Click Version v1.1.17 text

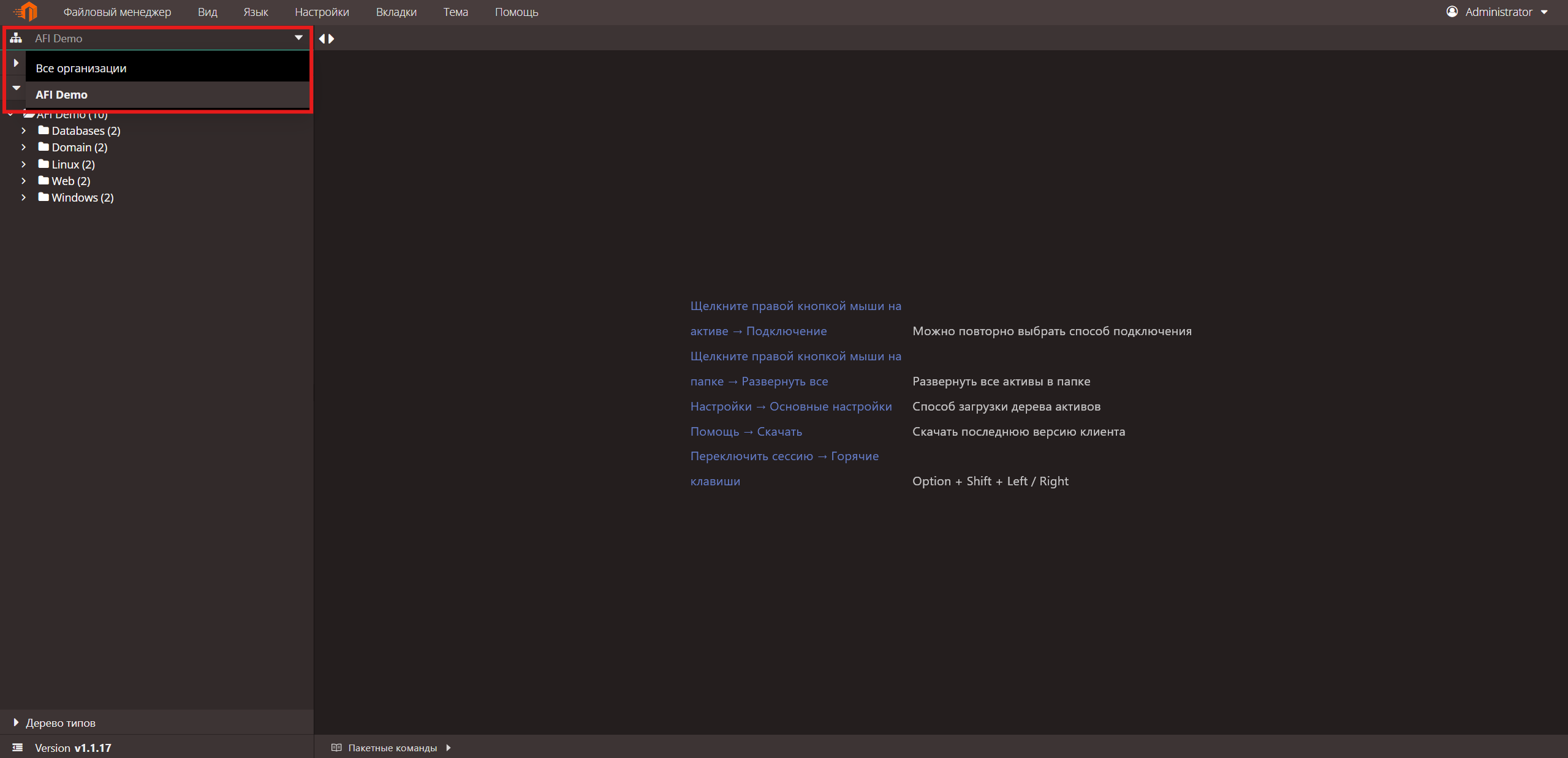[73, 748]
